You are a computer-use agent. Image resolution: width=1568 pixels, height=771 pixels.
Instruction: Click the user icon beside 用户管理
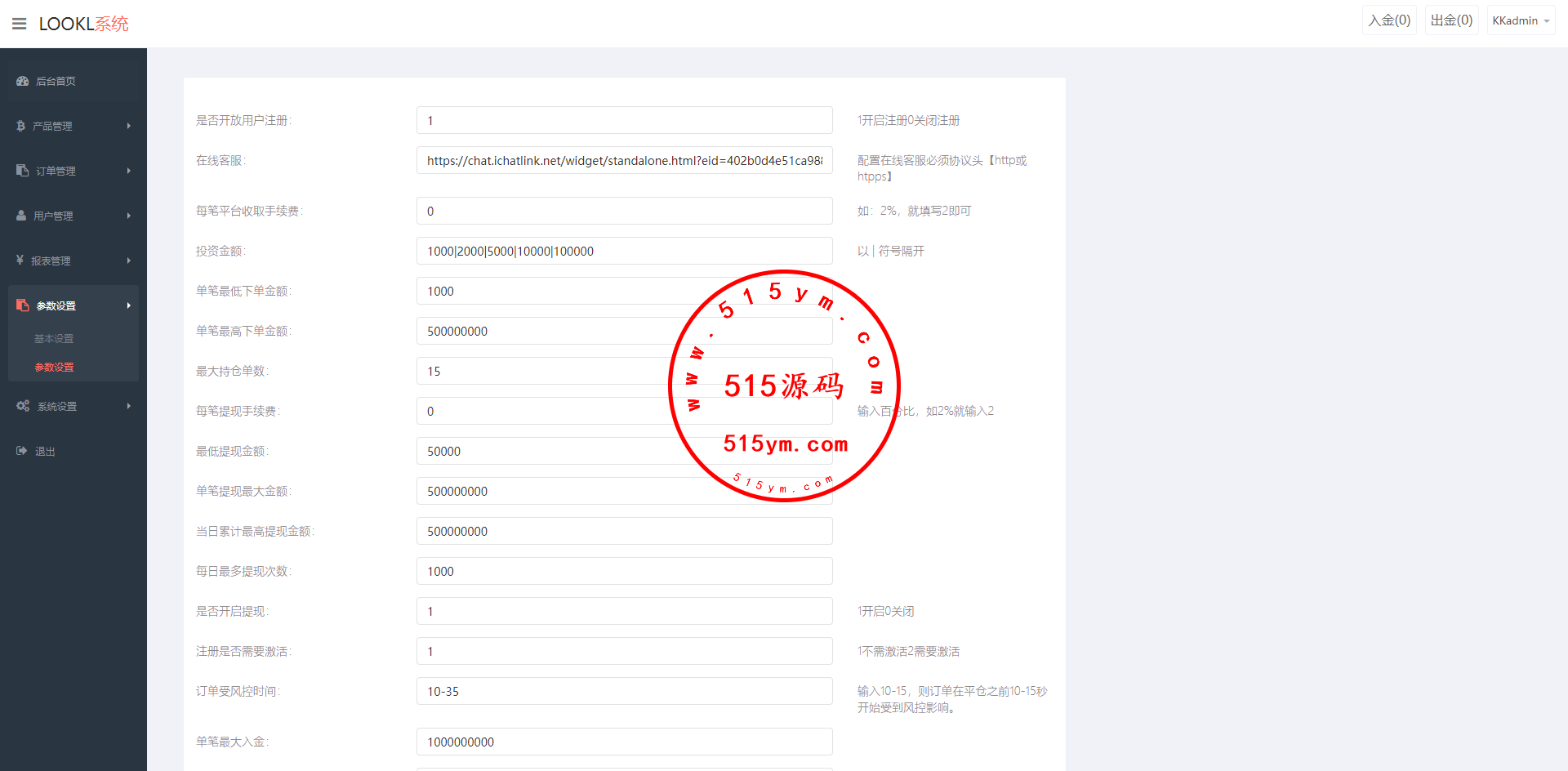(x=21, y=216)
